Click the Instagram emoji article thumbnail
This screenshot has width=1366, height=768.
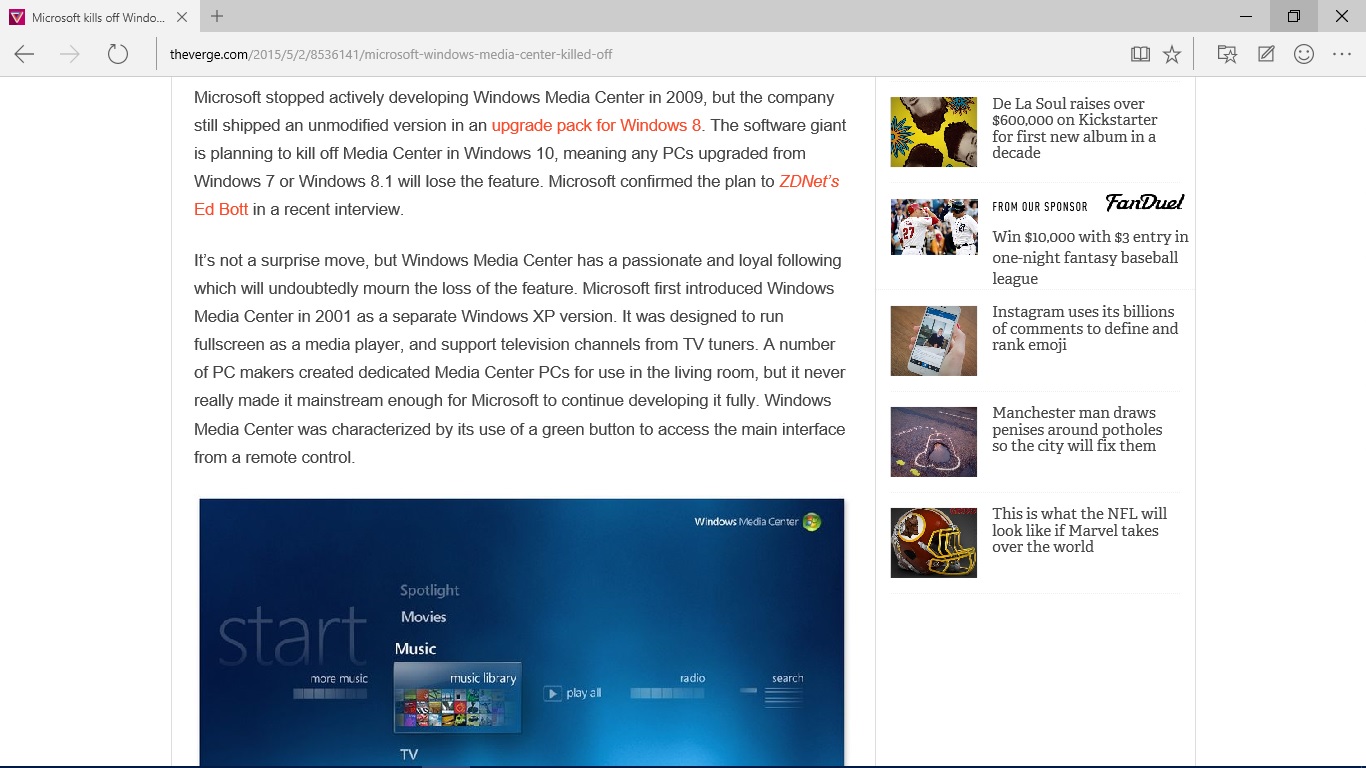933,341
